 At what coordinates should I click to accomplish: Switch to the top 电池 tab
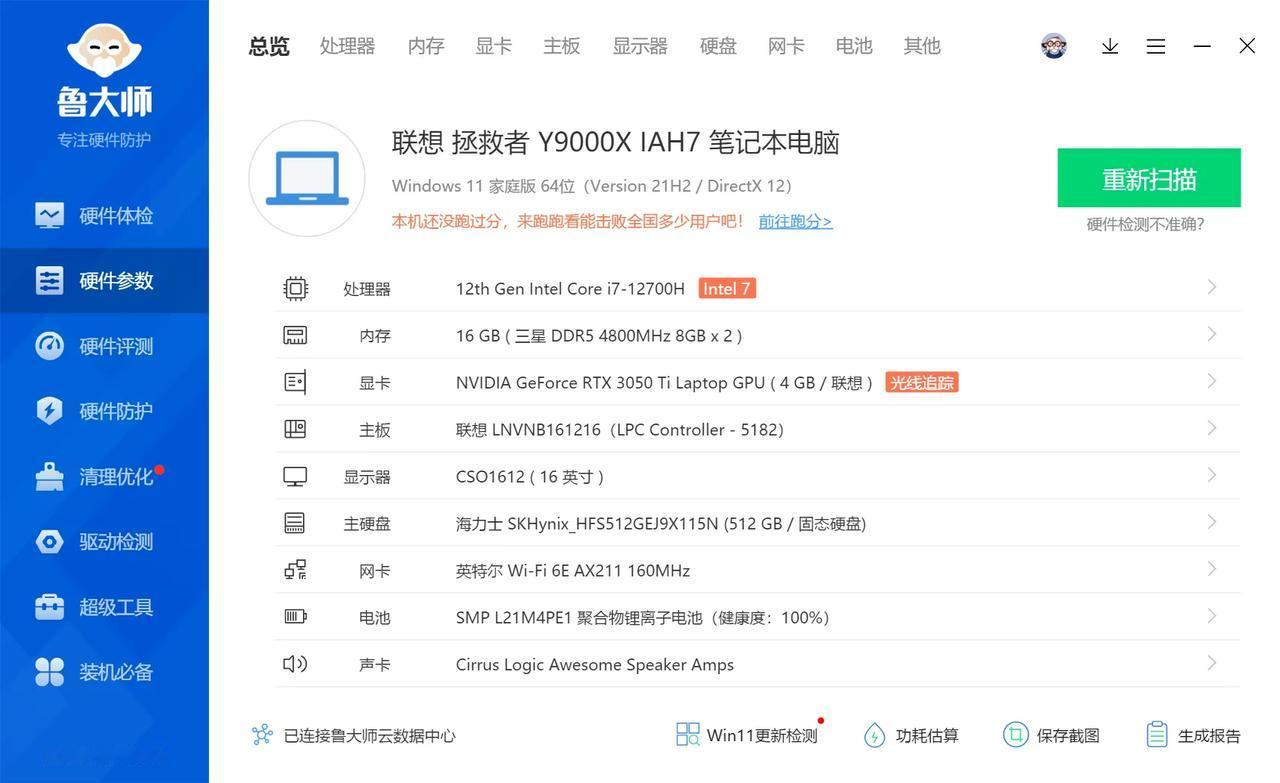854,46
